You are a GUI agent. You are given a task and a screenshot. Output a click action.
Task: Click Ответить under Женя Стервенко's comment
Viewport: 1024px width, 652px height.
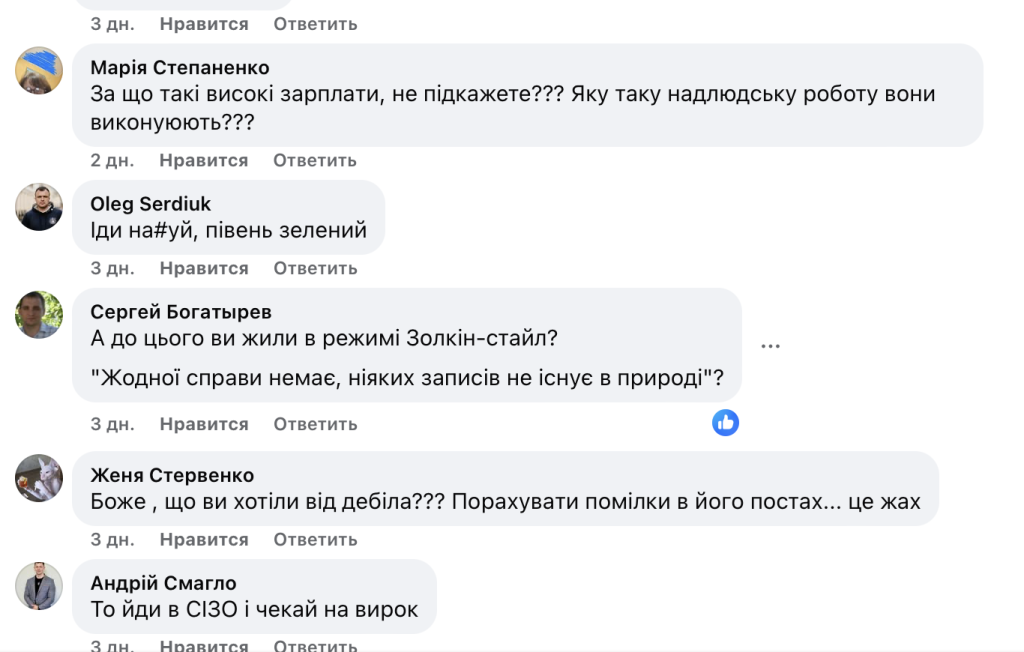pos(315,538)
